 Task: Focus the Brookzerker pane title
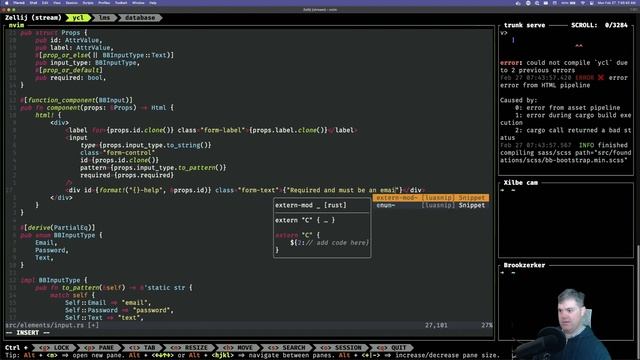(x=524, y=265)
